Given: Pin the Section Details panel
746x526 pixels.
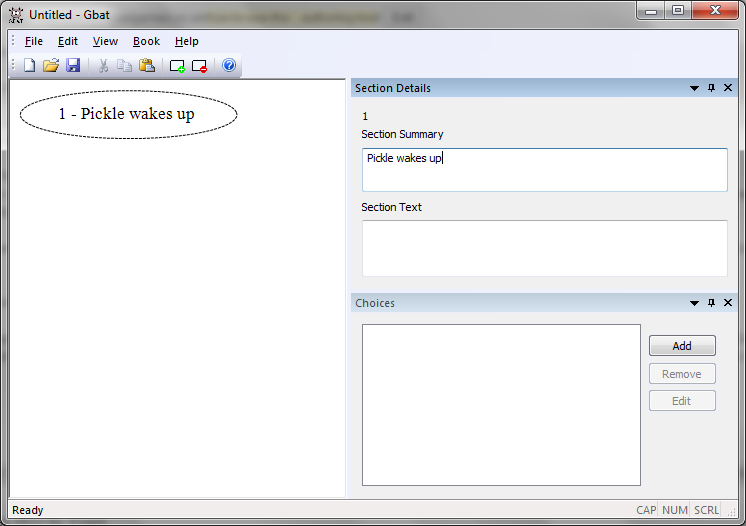Looking at the screenshot, I should pyautogui.click(x=711, y=88).
